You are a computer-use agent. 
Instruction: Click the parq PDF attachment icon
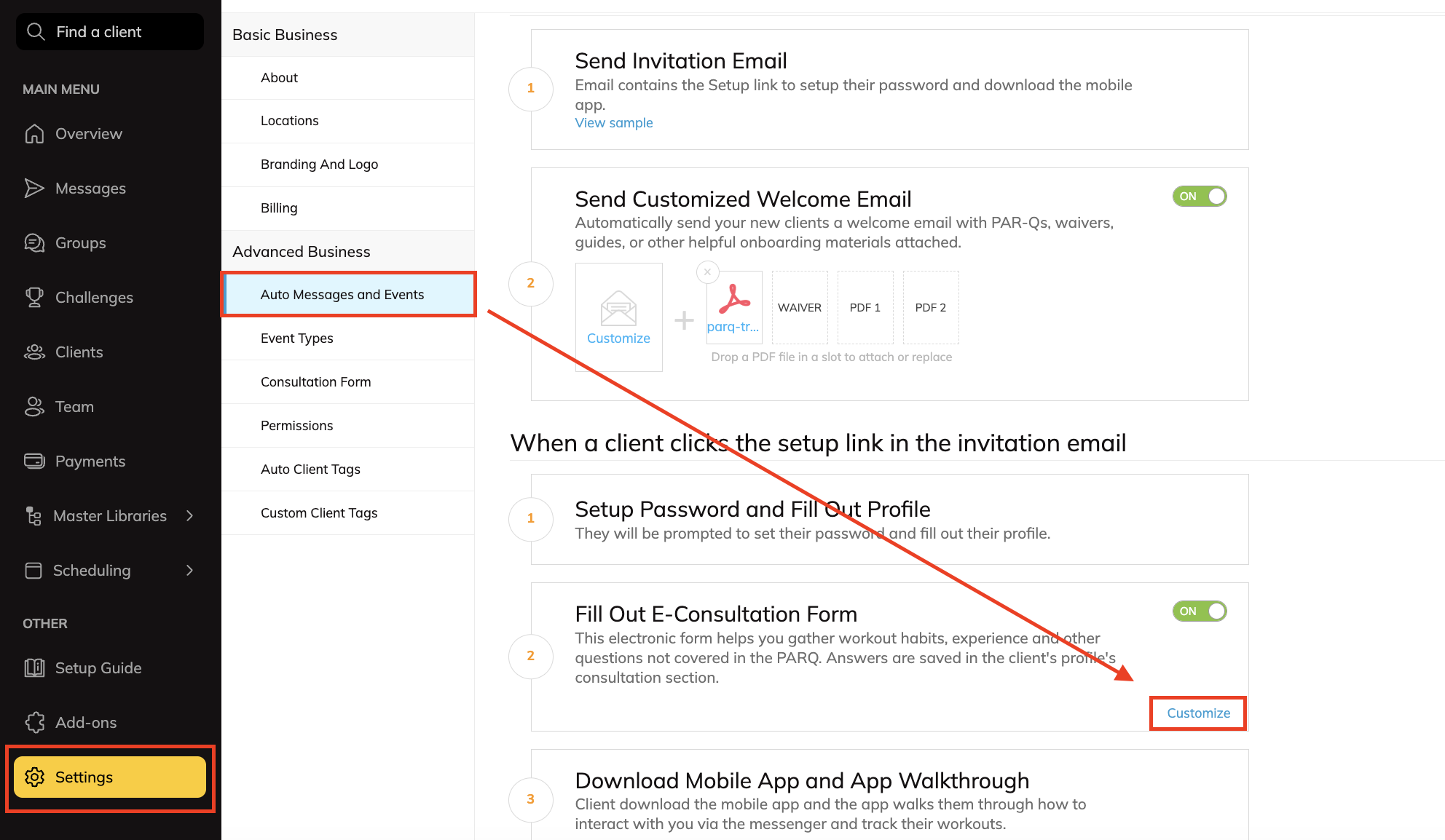click(734, 299)
